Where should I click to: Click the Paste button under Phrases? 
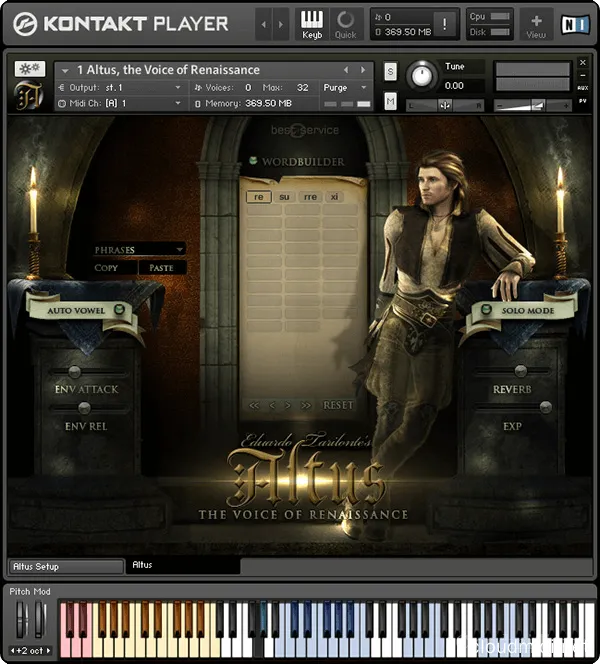tap(161, 268)
